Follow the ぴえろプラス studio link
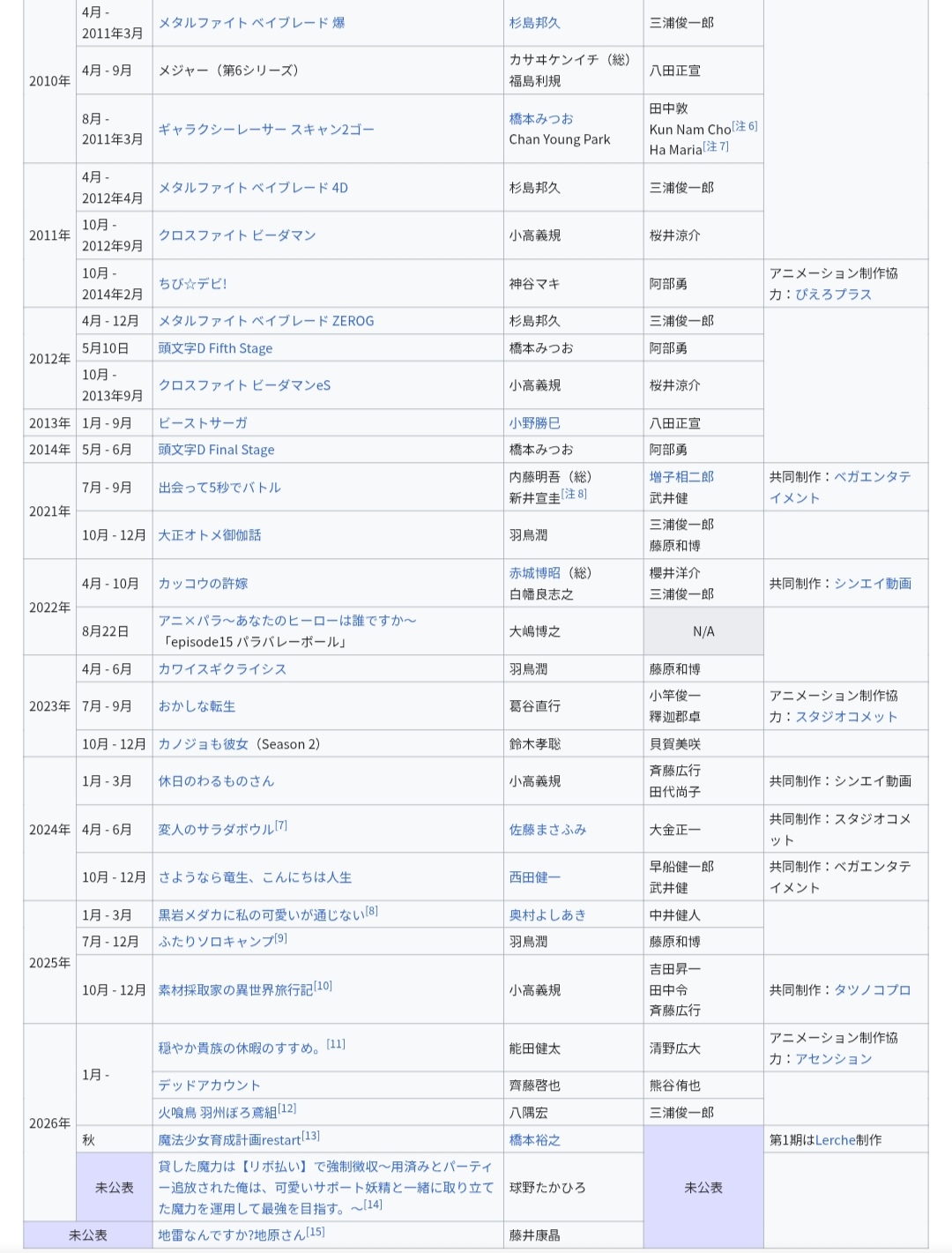The image size is (952, 1253). coord(833,294)
